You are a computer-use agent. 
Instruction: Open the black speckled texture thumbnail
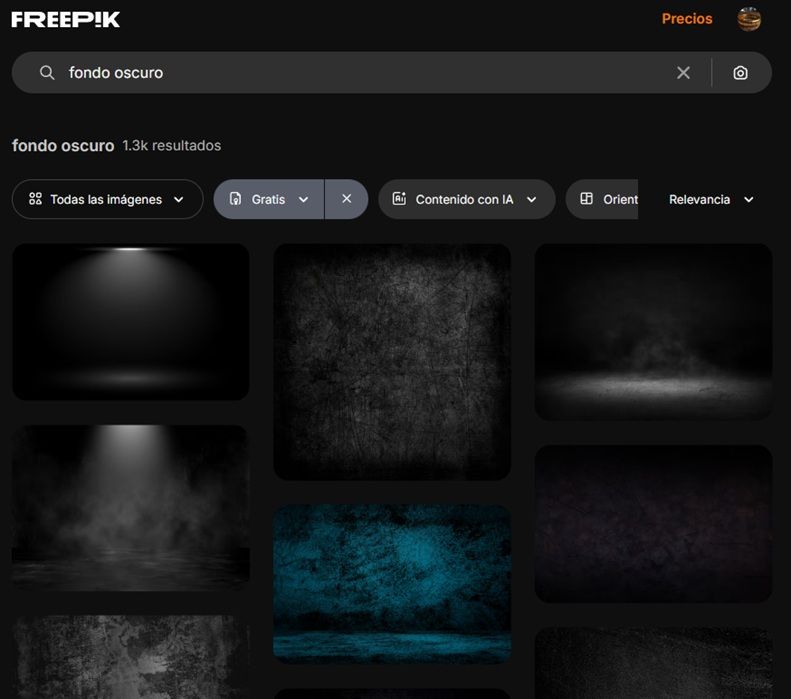click(653, 663)
